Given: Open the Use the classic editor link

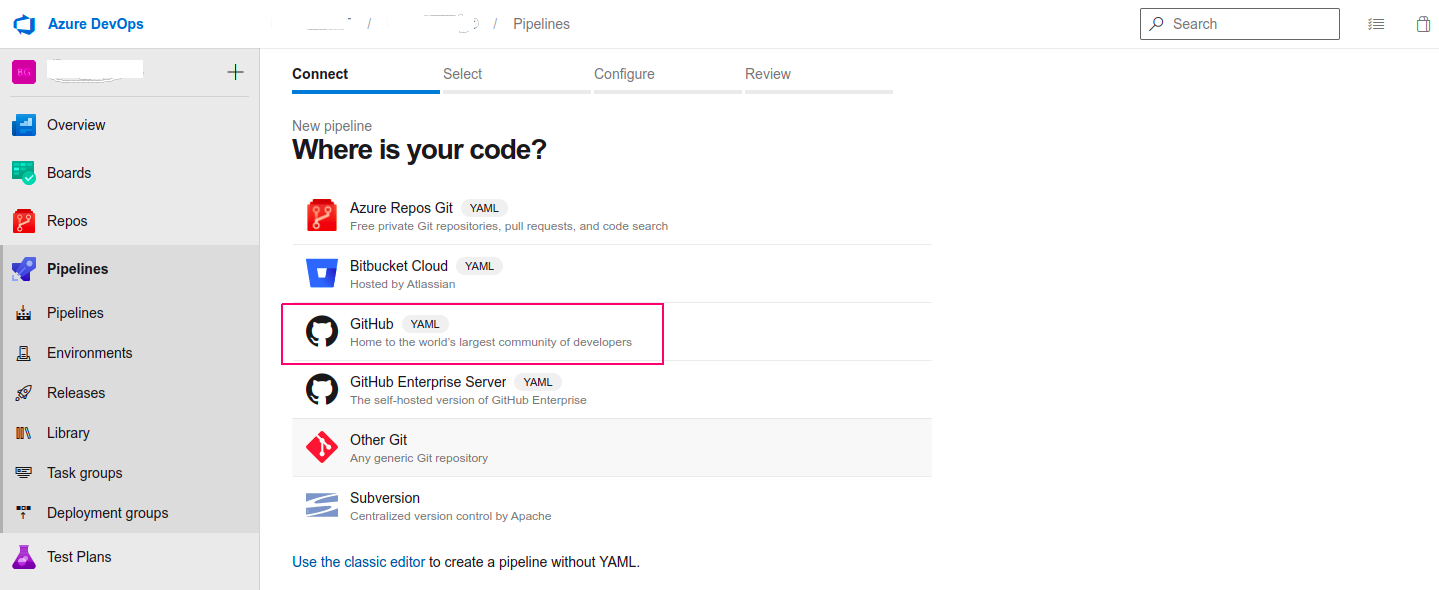Looking at the screenshot, I should (358, 562).
